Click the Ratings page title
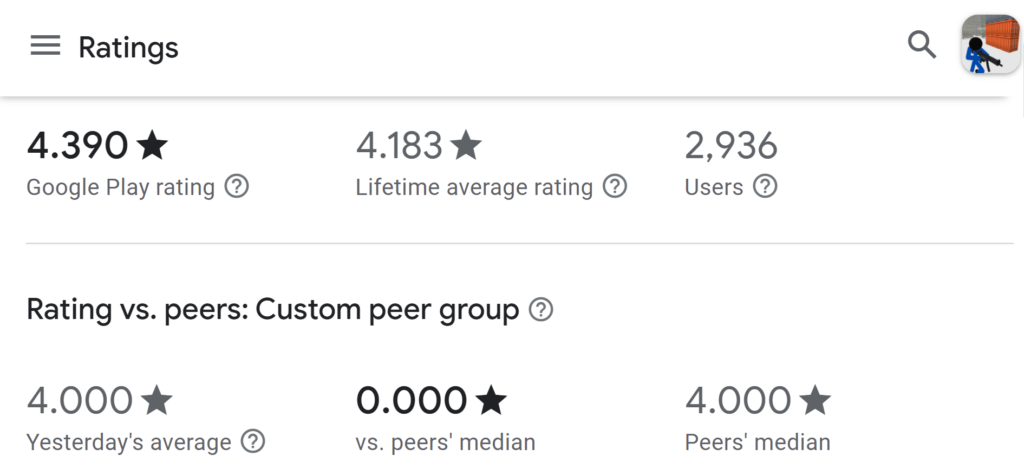The height and width of the screenshot is (475, 1024). coord(128,47)
